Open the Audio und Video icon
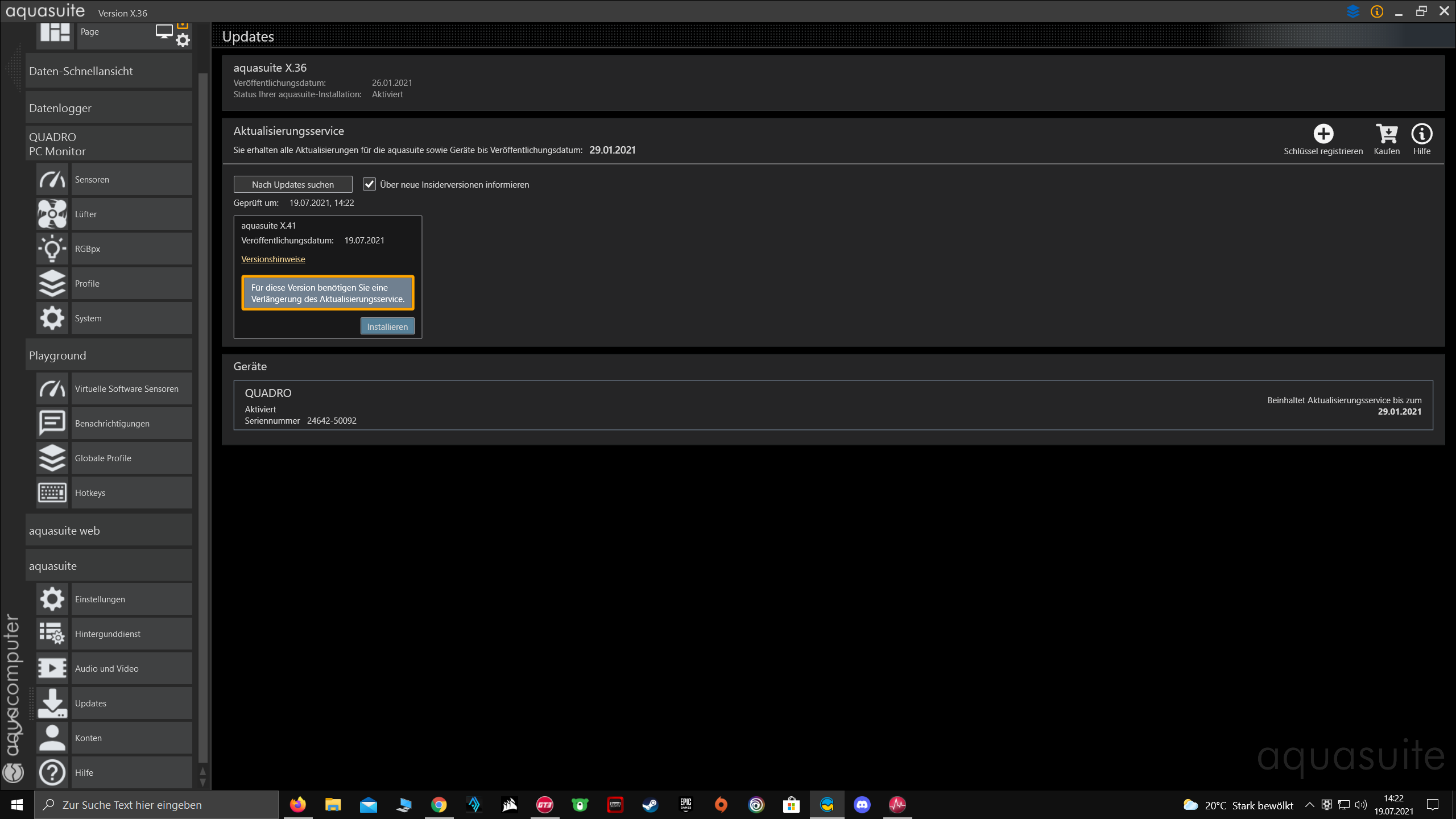The image size is (1456, 819). [52, 668]
